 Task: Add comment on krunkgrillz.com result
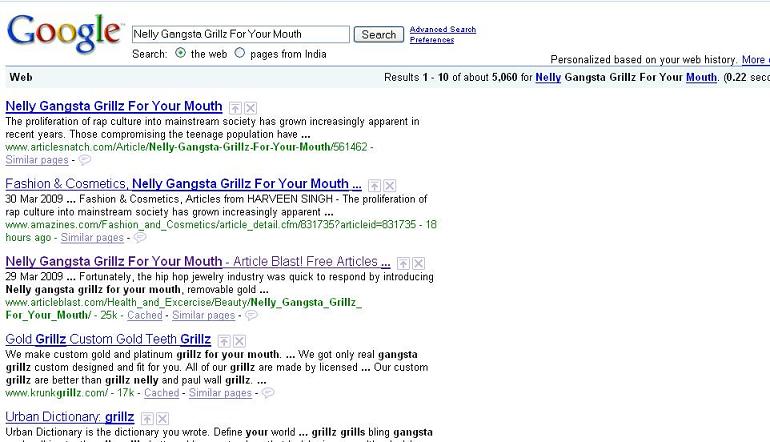(x=268, y=392)
